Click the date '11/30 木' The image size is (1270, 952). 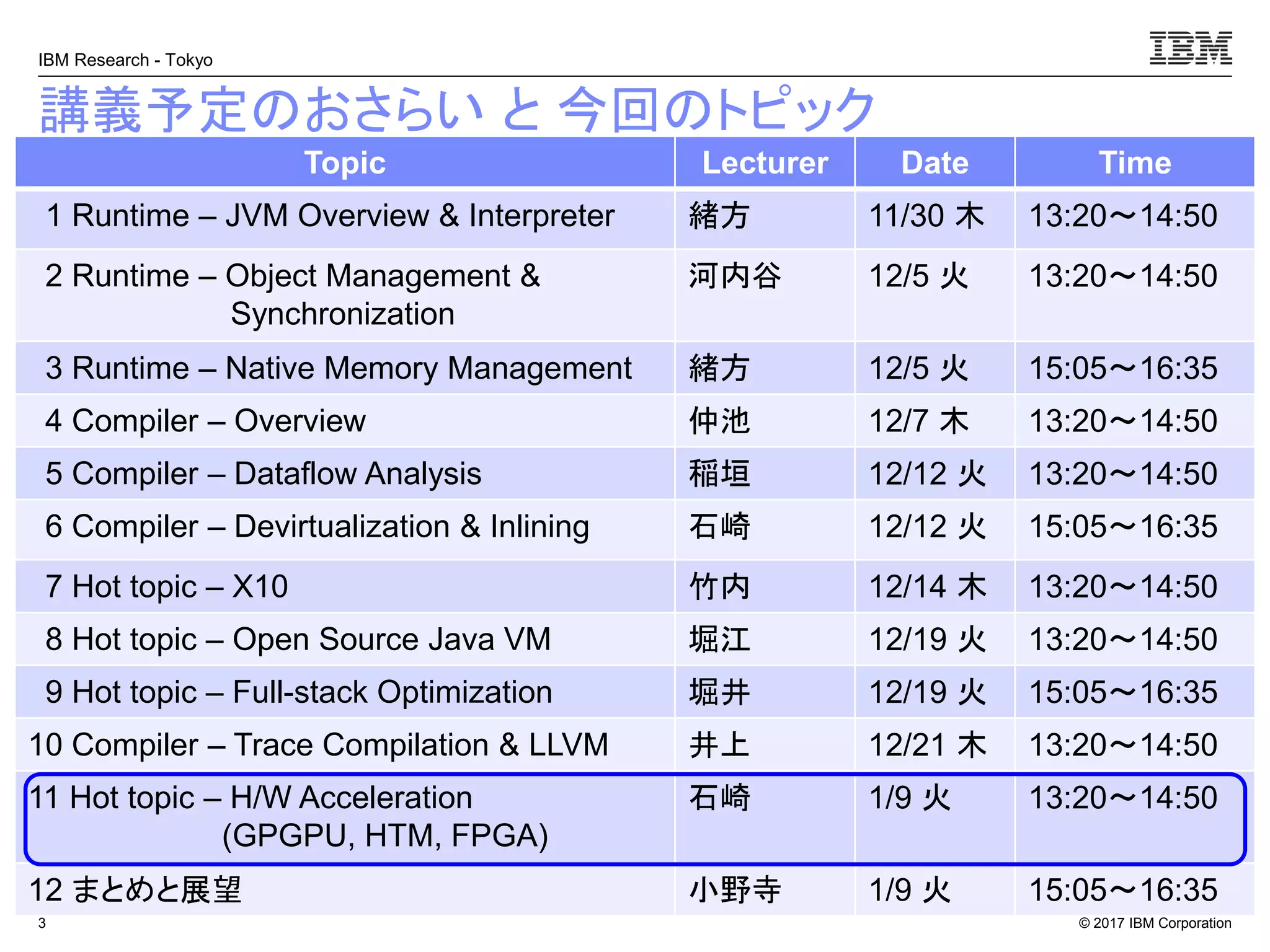click(927, 216)
